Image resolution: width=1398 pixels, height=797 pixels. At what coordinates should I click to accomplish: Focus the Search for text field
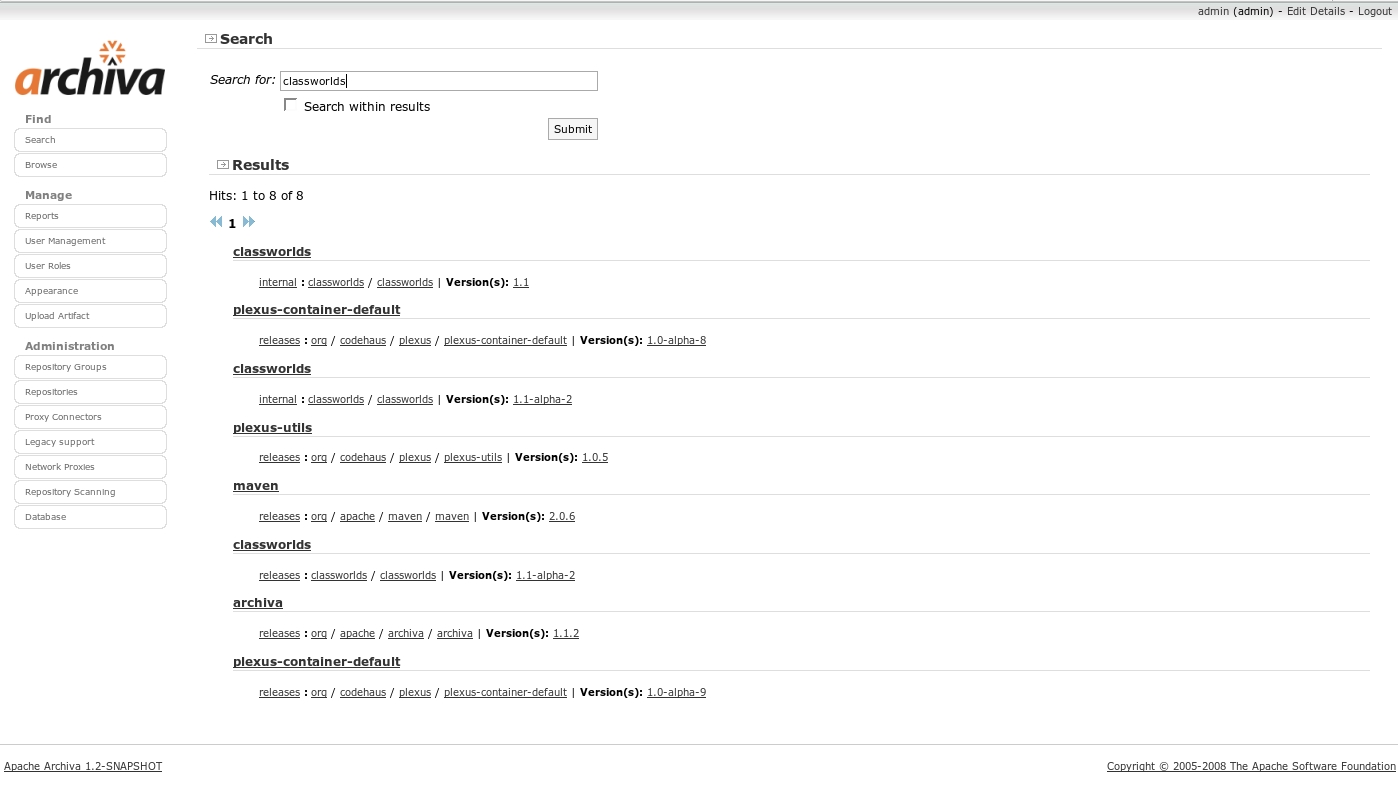click(x=438, y=81)
